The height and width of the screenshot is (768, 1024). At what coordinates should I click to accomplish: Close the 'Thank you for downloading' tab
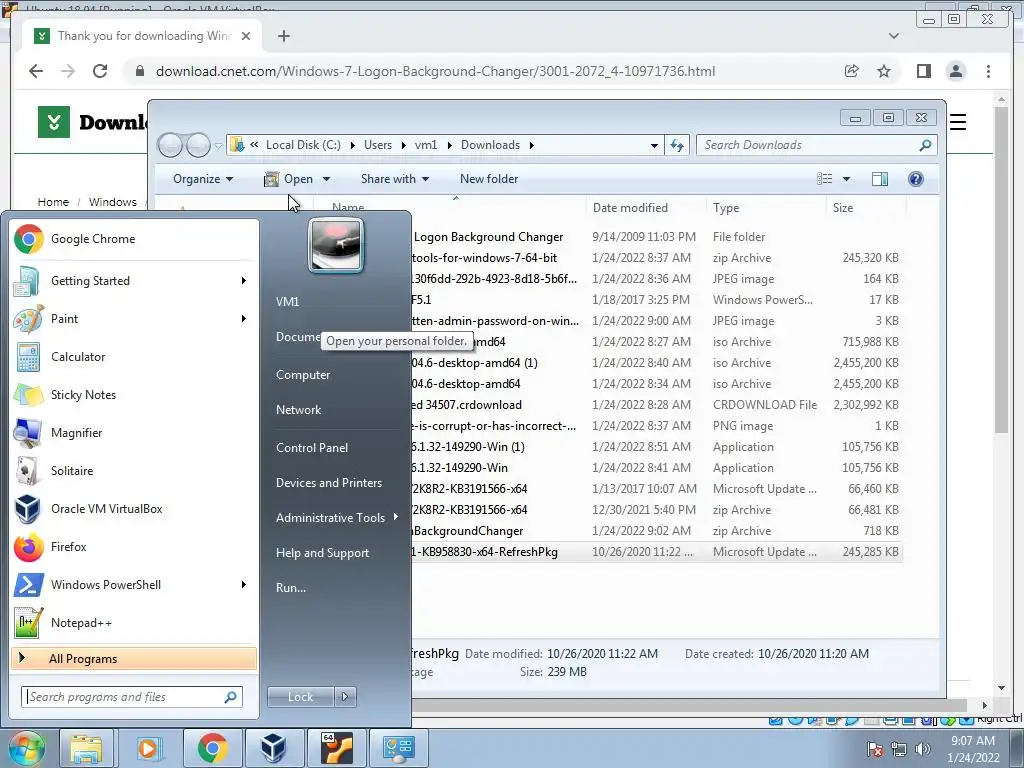(246, 36)
